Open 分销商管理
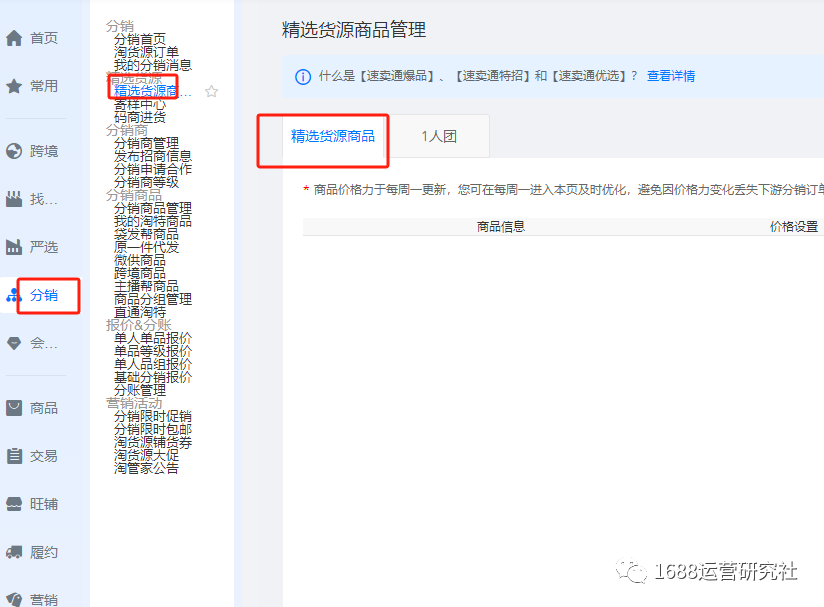Screen dimensions: 824x607 (147, 143)
